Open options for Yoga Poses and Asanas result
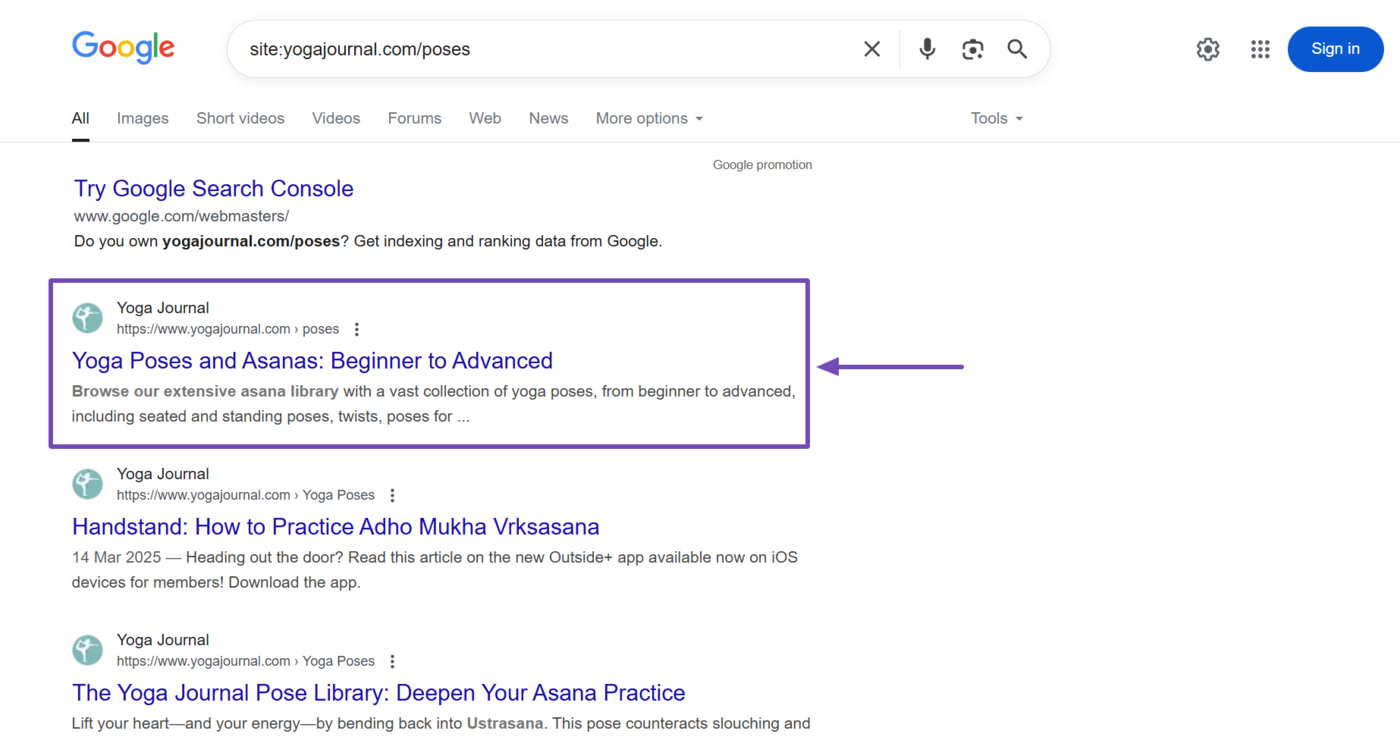1400x737 pixels. click(357, 329)
